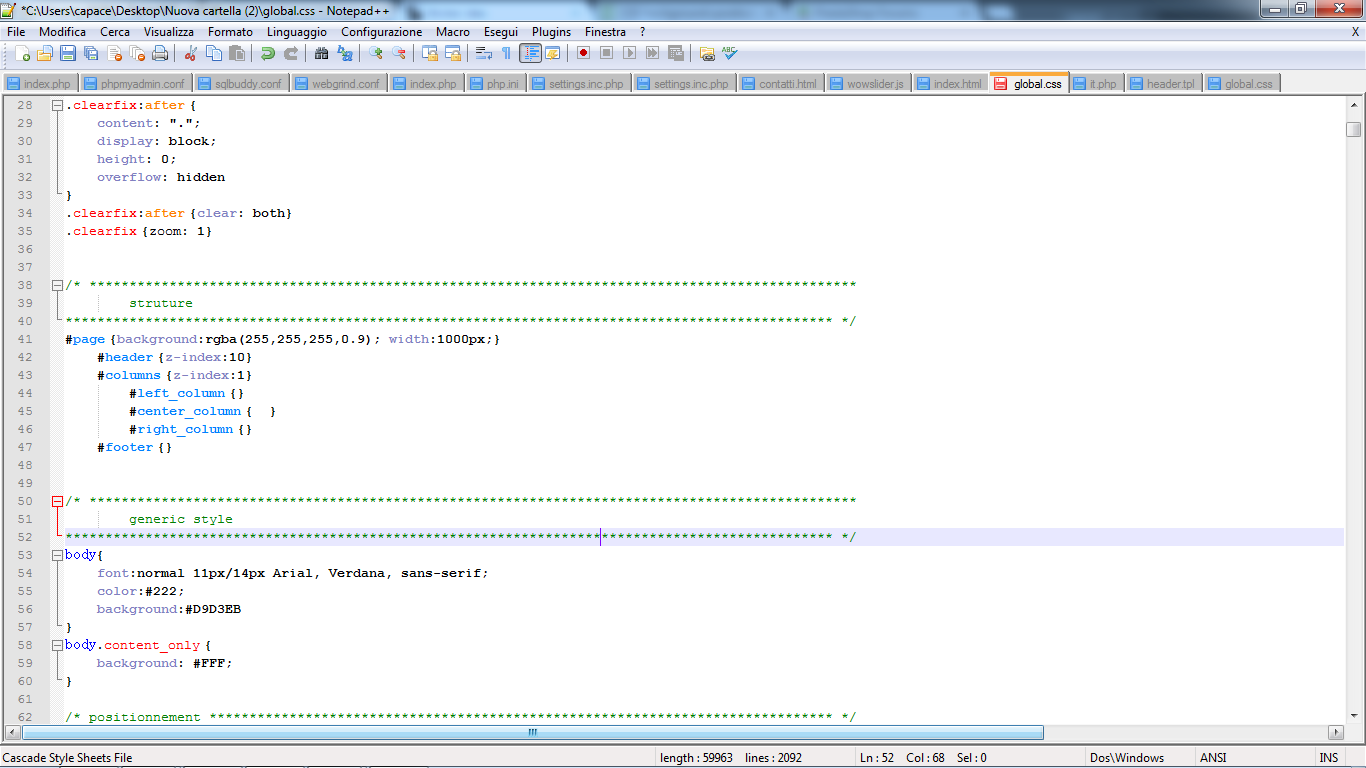This screenshot has width=1366, height=768.
Task: Collapse the body rule at line 53
Action: [x=58, y=555]
